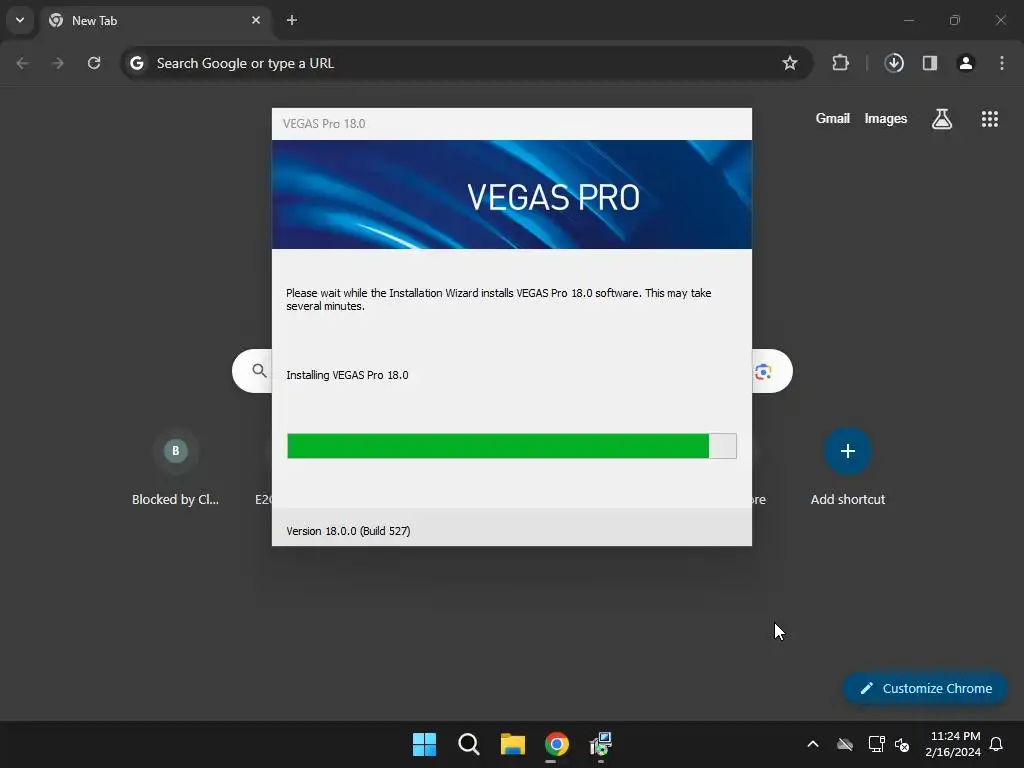Viewport: 1024px width, 768px height.
Task: Click the VEGAS Pro 18.0 title bar
Action: pyautogui.click(x=511, y=124)
